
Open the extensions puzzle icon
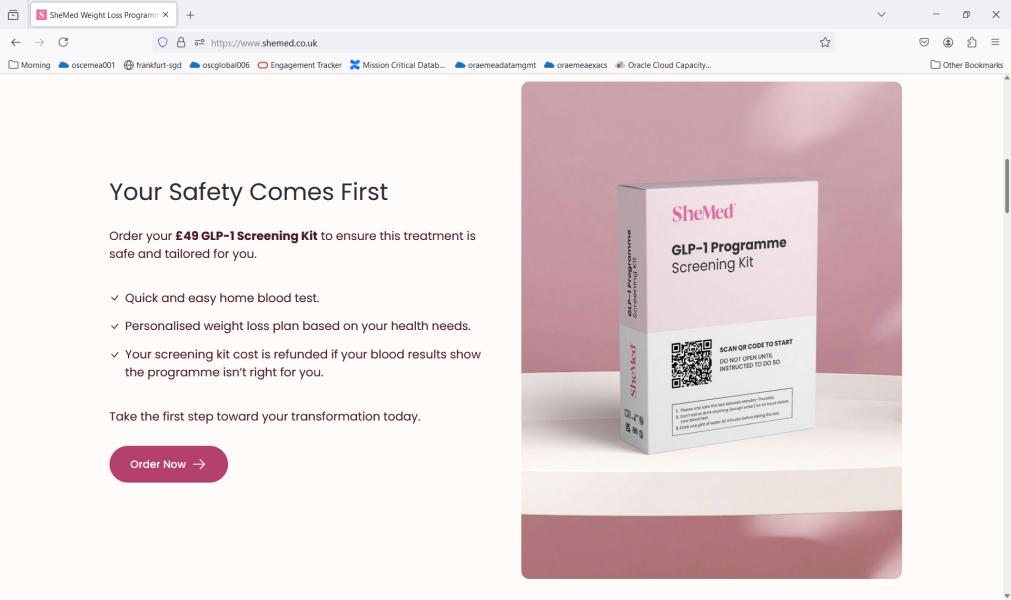coord(972,43)
